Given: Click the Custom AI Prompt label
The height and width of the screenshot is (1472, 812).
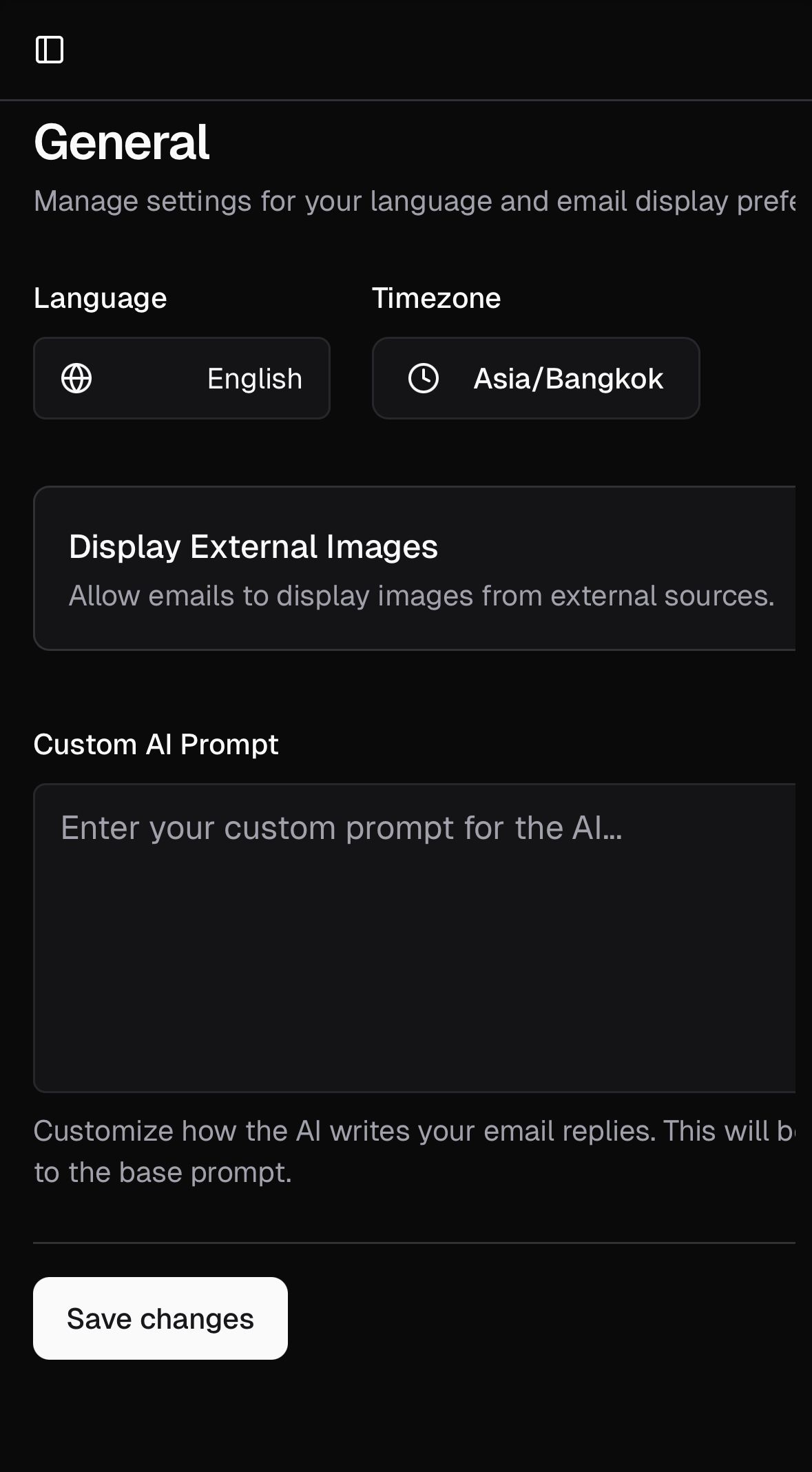Looking at the screenshot, I should [x=156, y=745].
